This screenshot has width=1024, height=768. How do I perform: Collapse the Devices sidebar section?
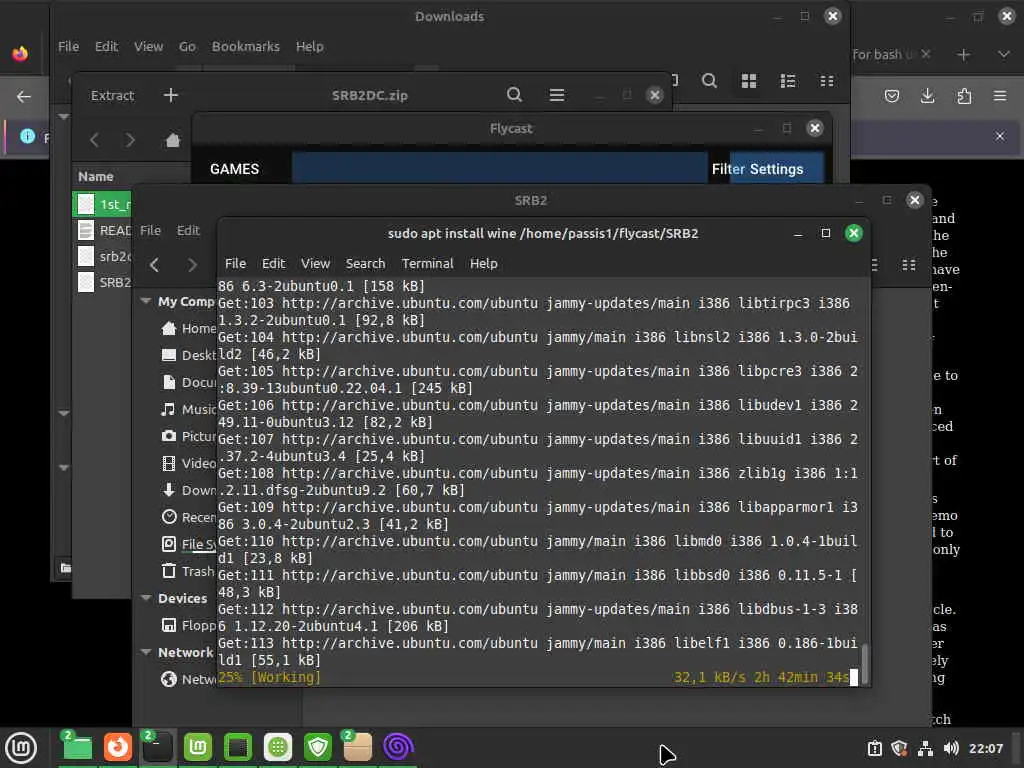coord(146,598)
